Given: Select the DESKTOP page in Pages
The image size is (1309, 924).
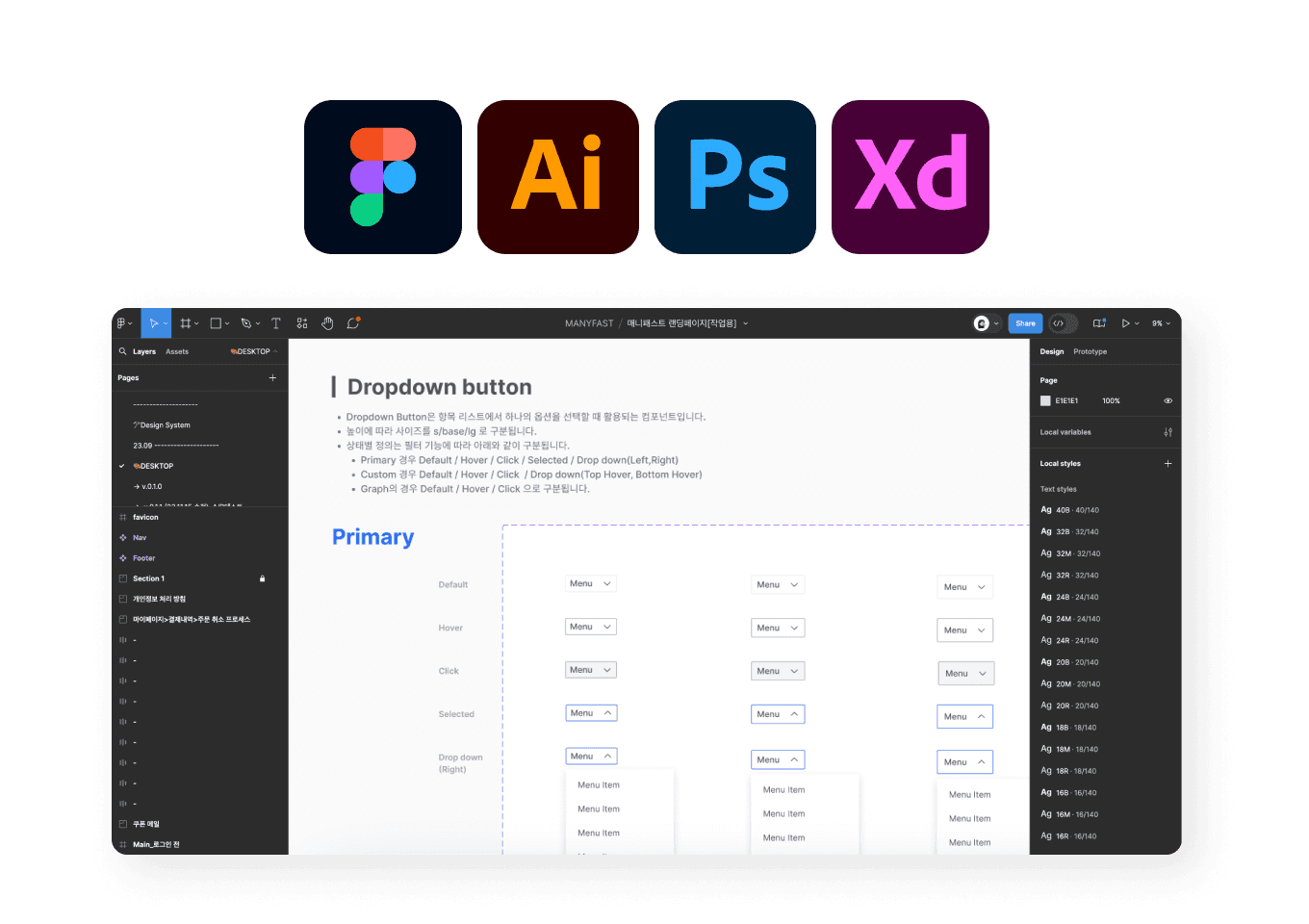Looking at the screenshot, I should (154, 466).
